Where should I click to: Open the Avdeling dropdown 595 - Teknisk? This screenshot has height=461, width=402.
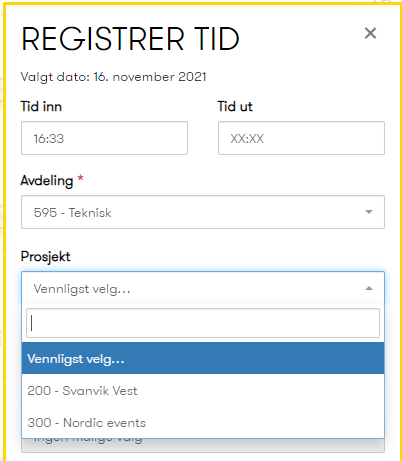click(203, 212)
